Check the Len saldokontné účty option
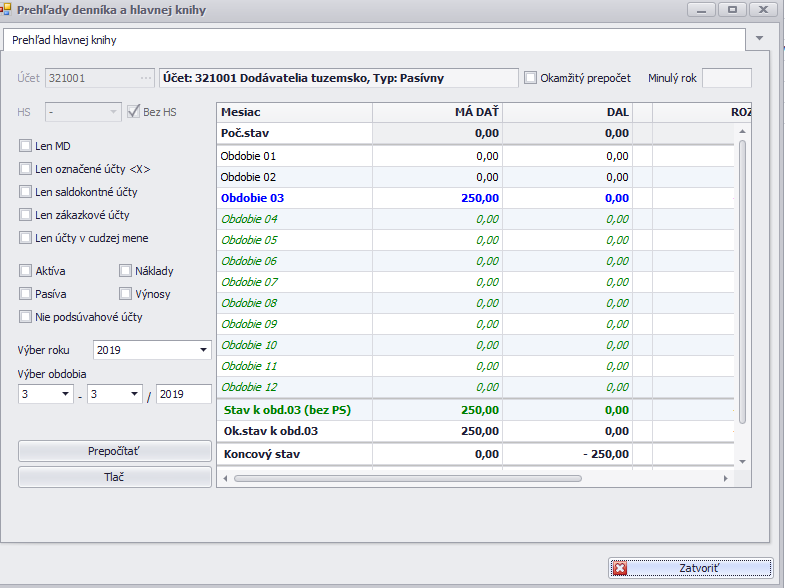Screen dimensions: 785x588 pos(25,192)
